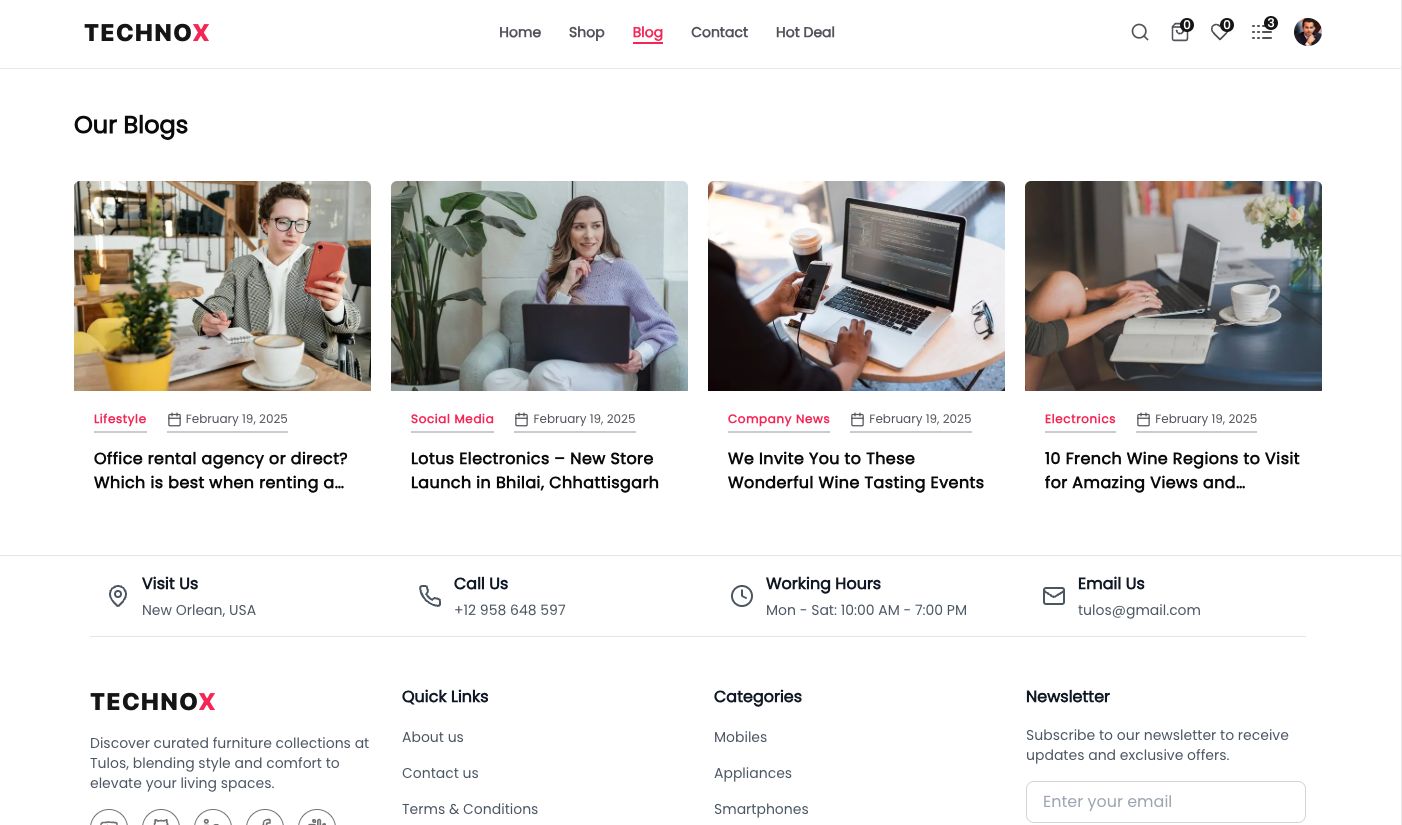Go to the Home menu item
1402x825 pixels.
(520, 32)
